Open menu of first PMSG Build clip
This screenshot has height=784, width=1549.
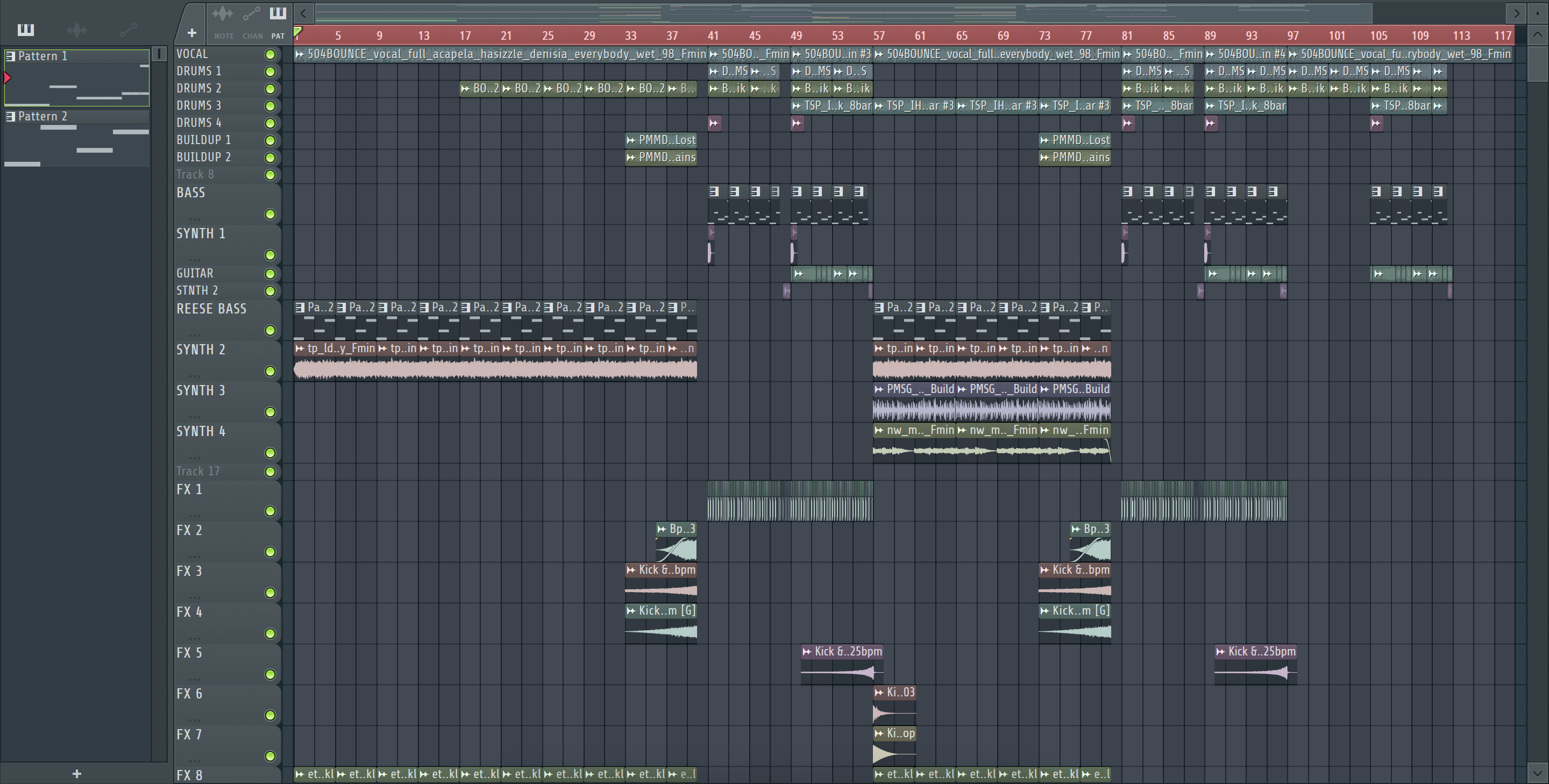[878, 389]
